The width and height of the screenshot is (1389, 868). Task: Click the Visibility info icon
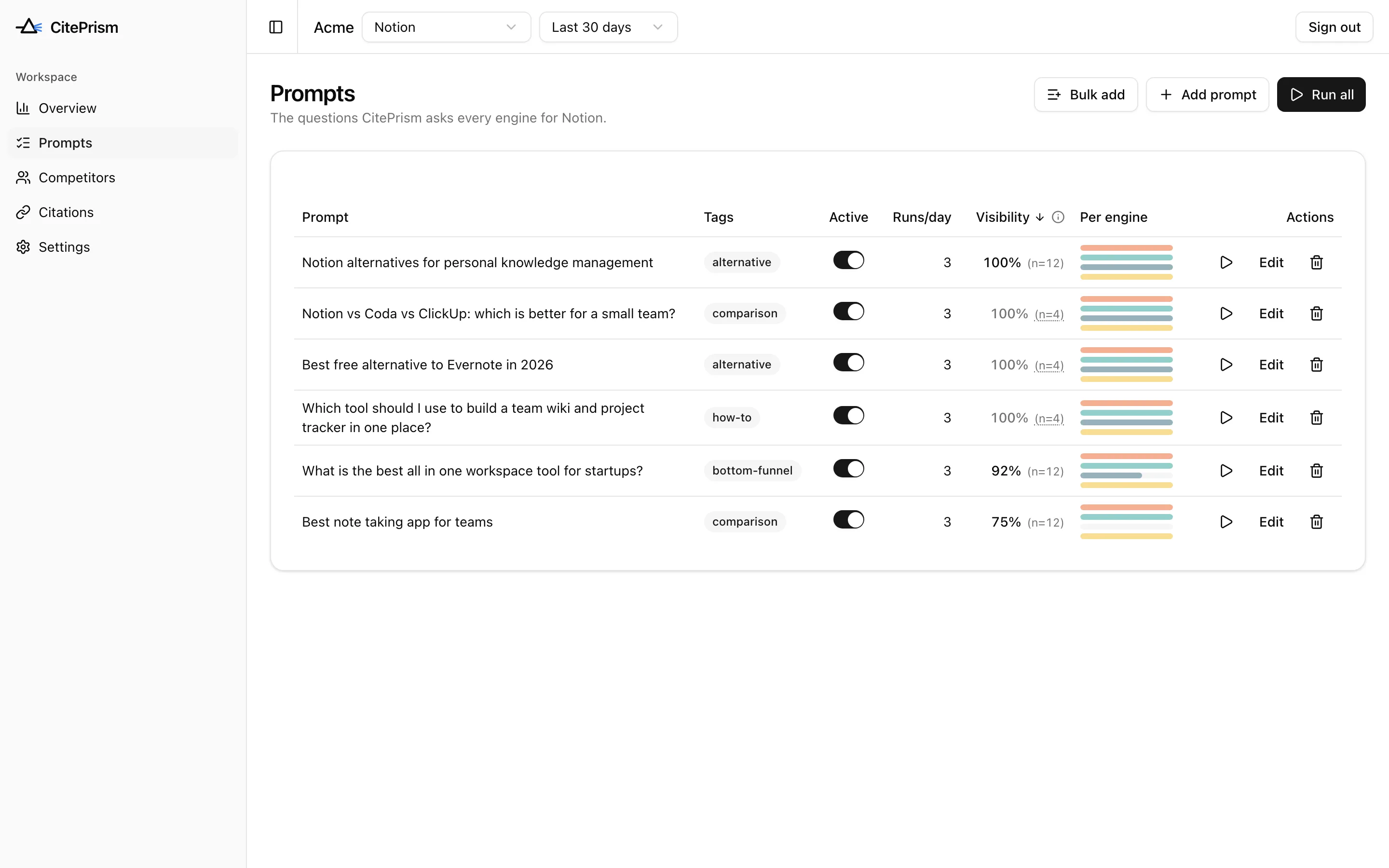pyautogui.click(x=1058, y=217)
